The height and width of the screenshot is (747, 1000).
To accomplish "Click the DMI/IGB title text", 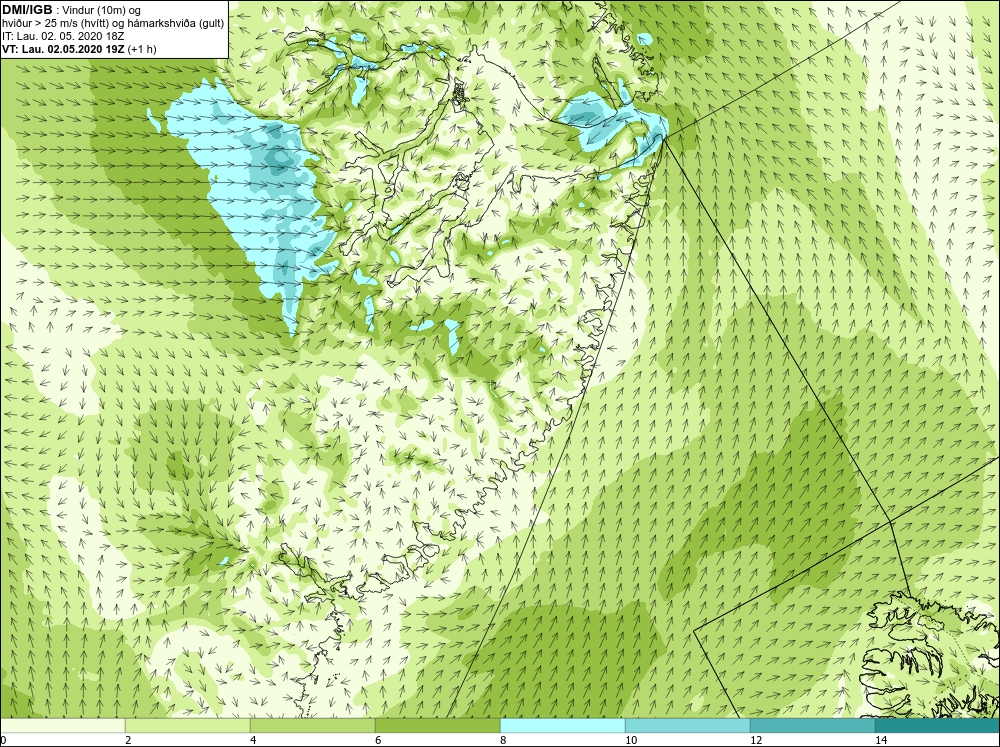I will coord(27,10).
